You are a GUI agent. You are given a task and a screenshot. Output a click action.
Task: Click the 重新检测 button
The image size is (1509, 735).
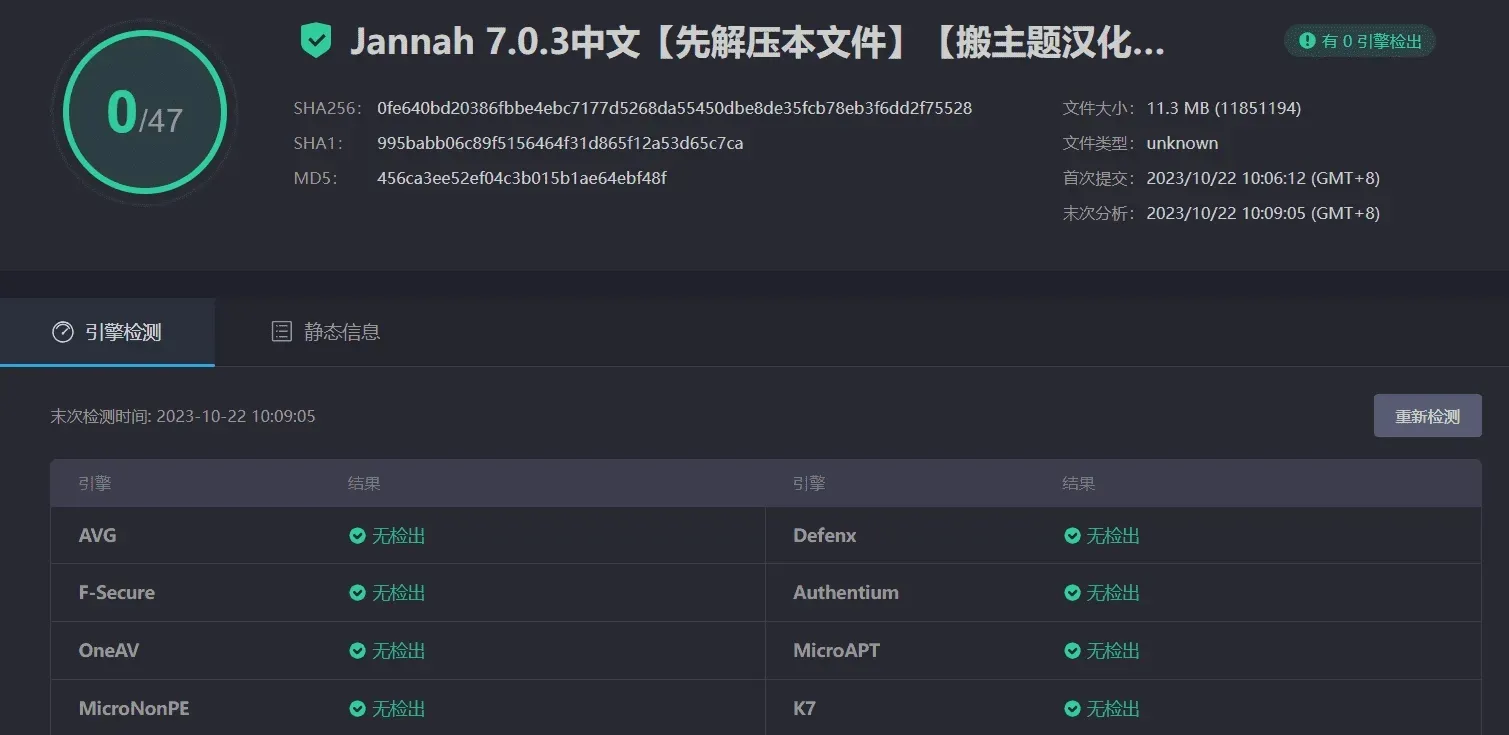1427,416
